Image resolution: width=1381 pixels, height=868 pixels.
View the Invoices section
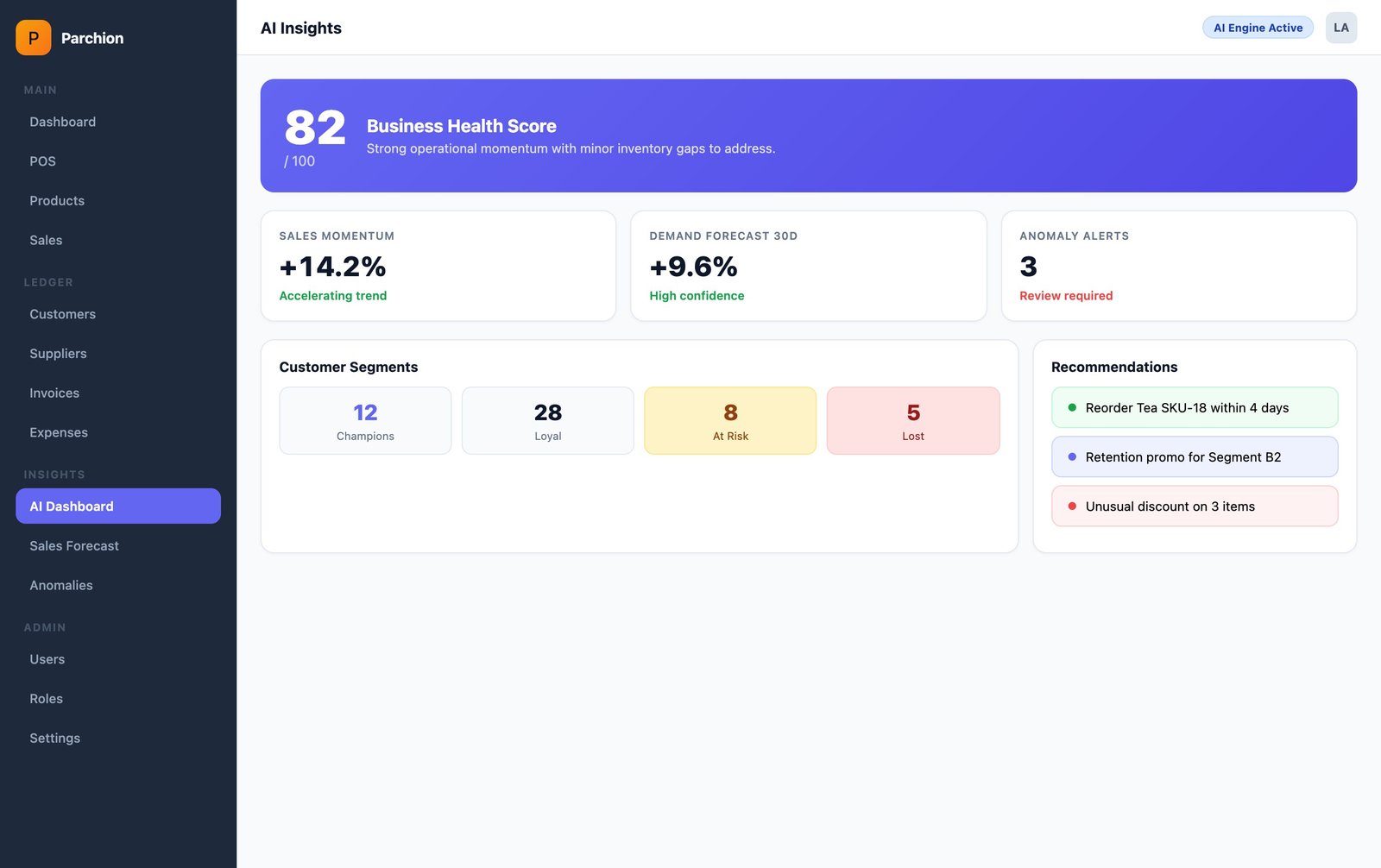54,393
